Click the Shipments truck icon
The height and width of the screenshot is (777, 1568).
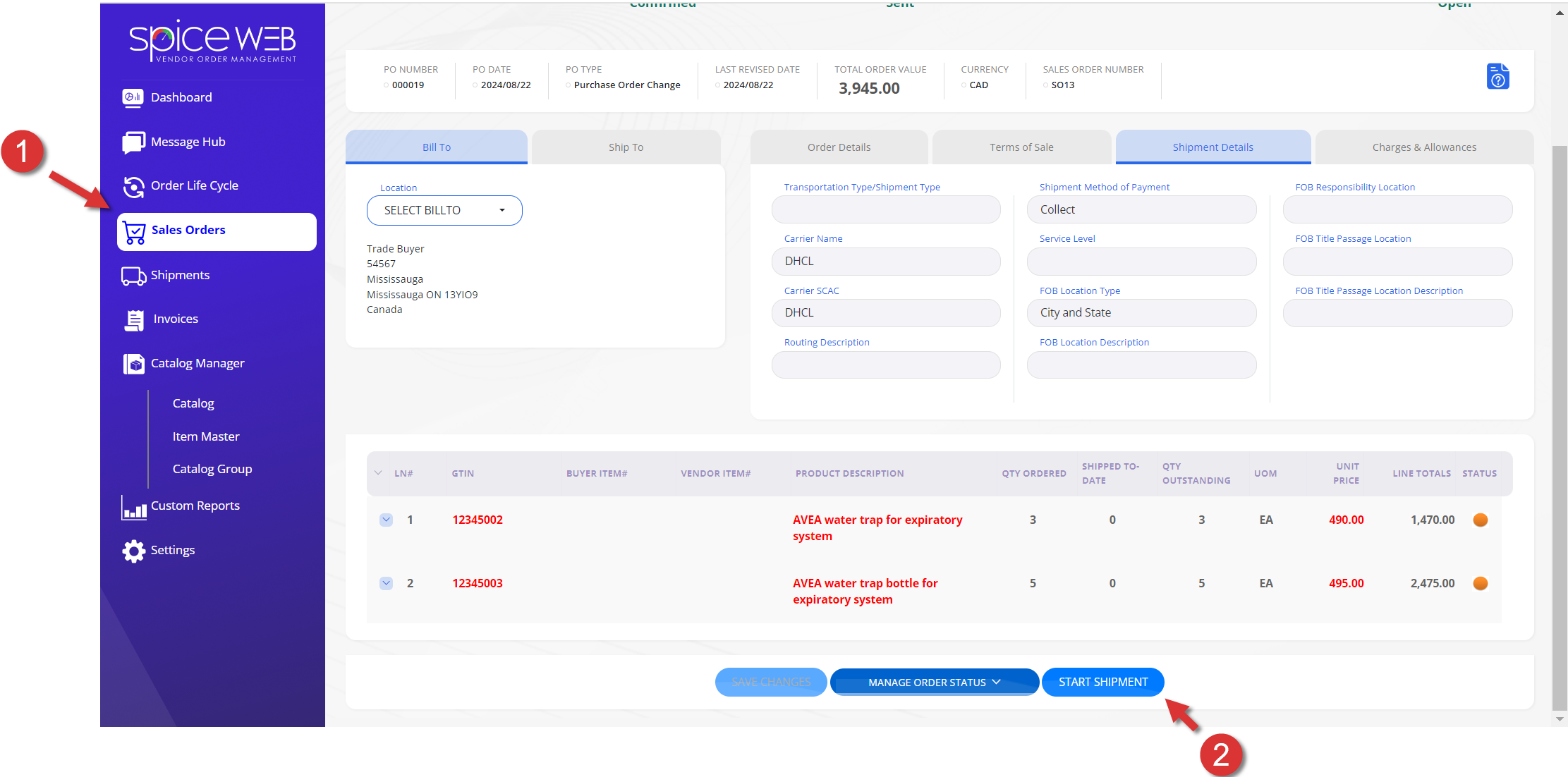[x=133, y=276]
